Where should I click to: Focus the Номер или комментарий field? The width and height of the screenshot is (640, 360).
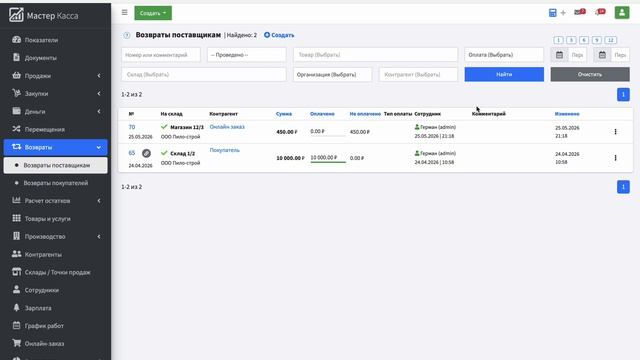pos(161,55)
